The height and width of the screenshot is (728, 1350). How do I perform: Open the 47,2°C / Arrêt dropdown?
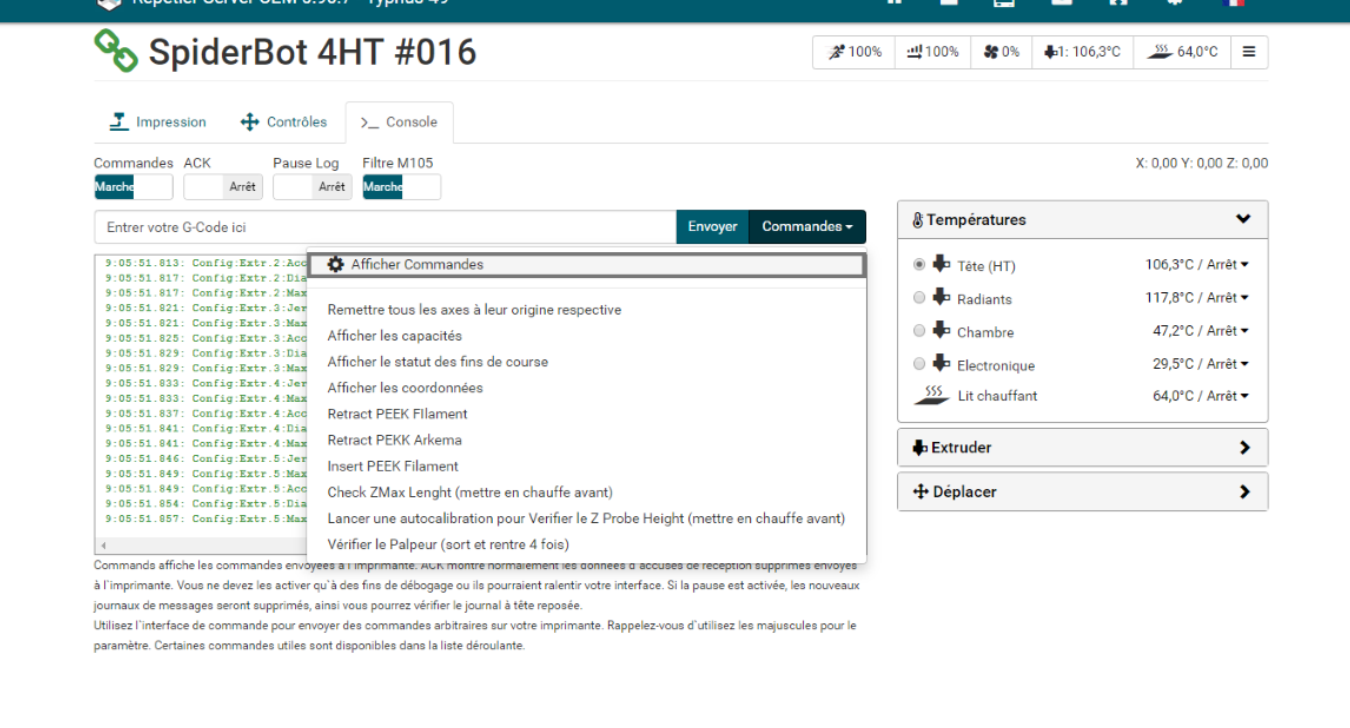coord(1200,331)
